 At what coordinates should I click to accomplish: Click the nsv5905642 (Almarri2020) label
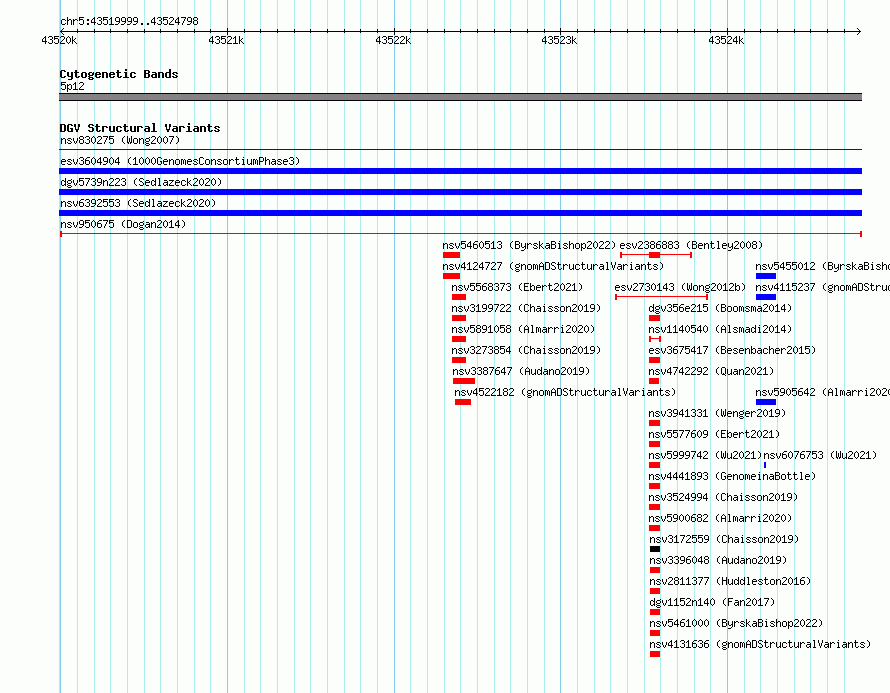tap(822, 392)
